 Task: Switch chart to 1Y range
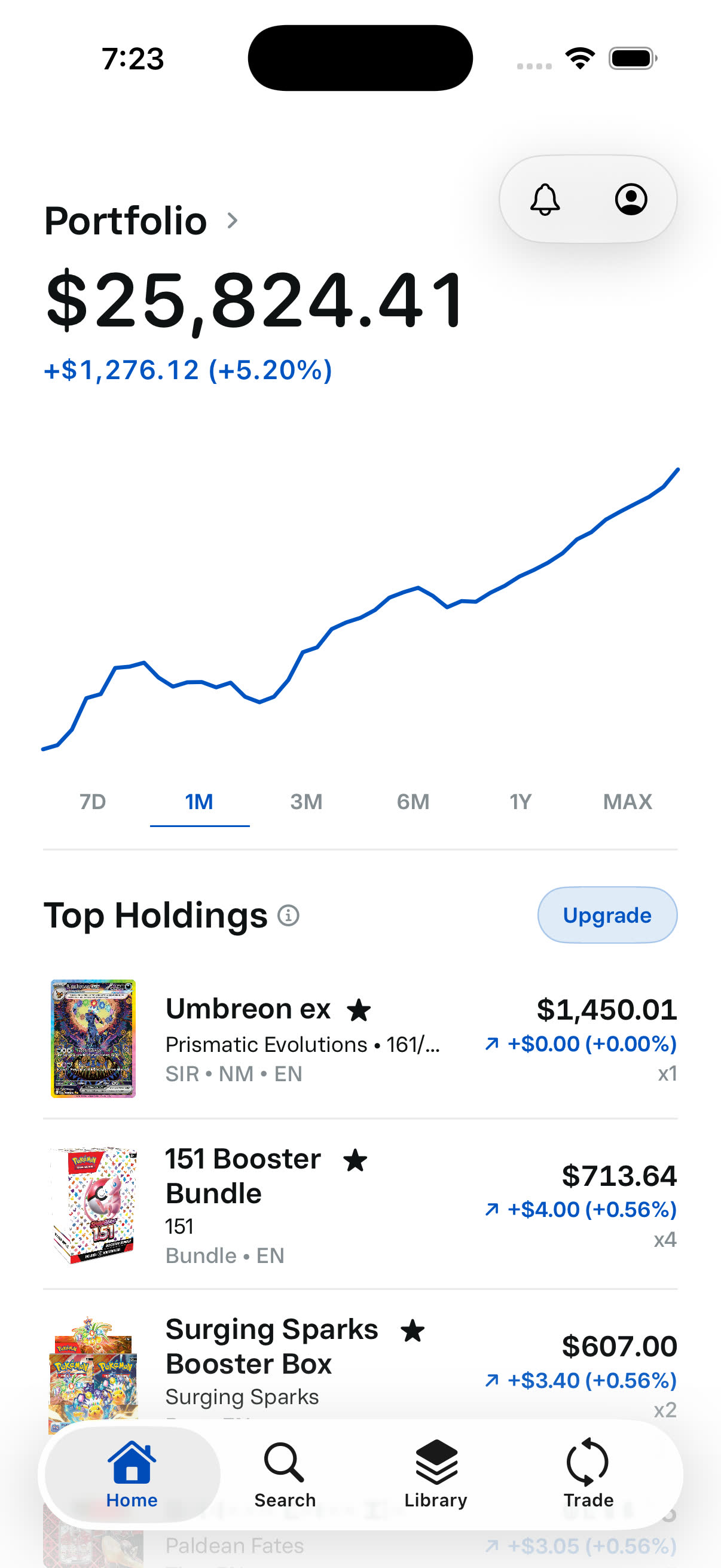tap(520, 802)
